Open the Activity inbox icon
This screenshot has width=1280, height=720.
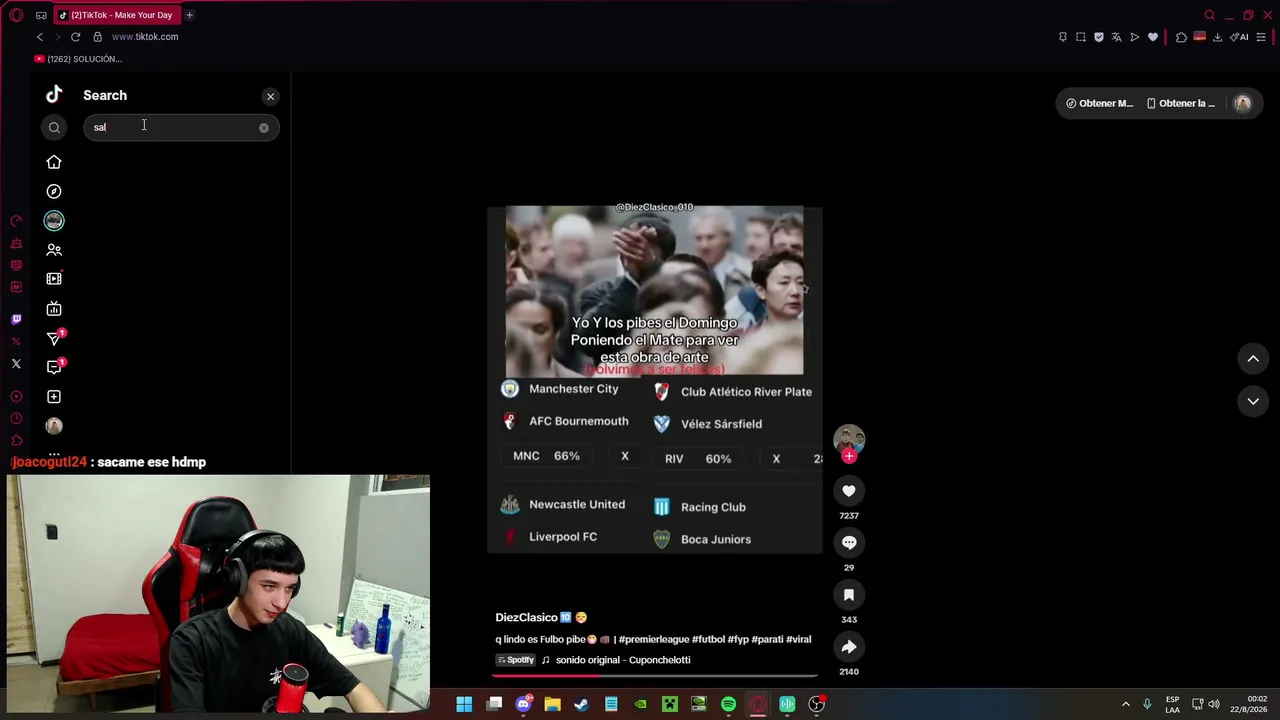(x=54, y=367)
